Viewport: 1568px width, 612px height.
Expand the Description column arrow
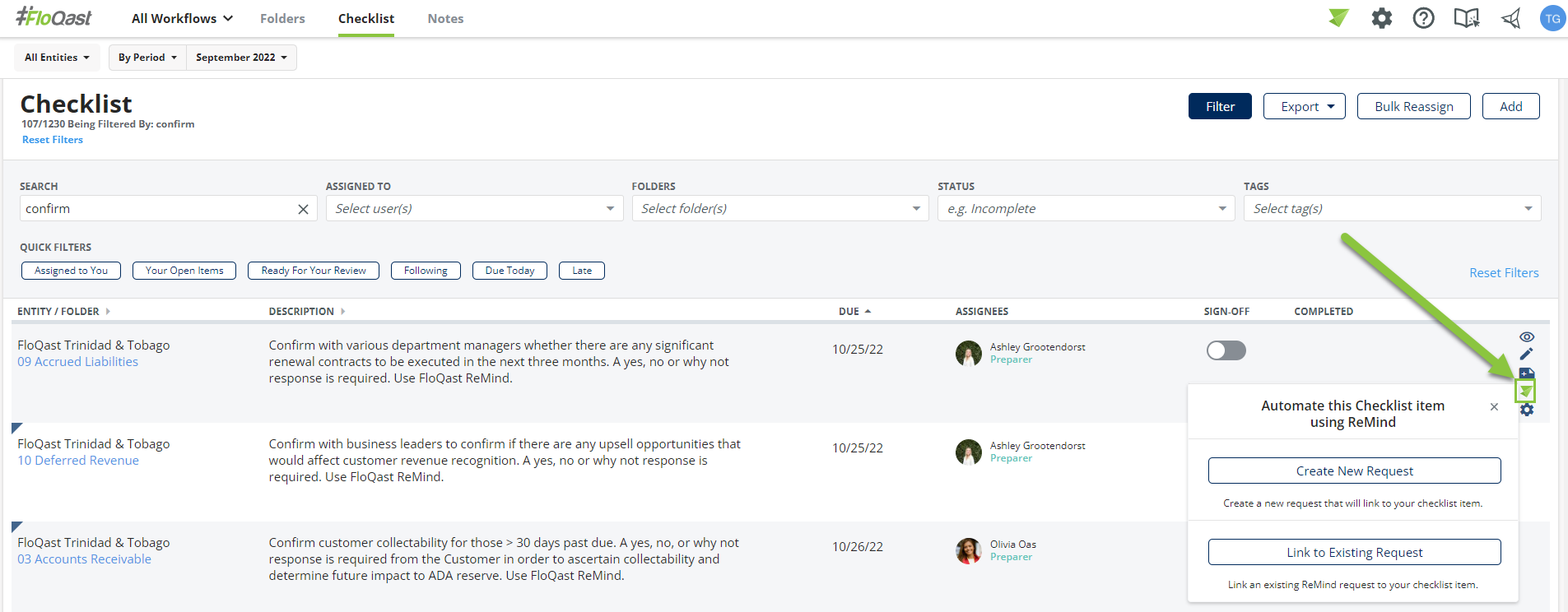tap(342, 312)
